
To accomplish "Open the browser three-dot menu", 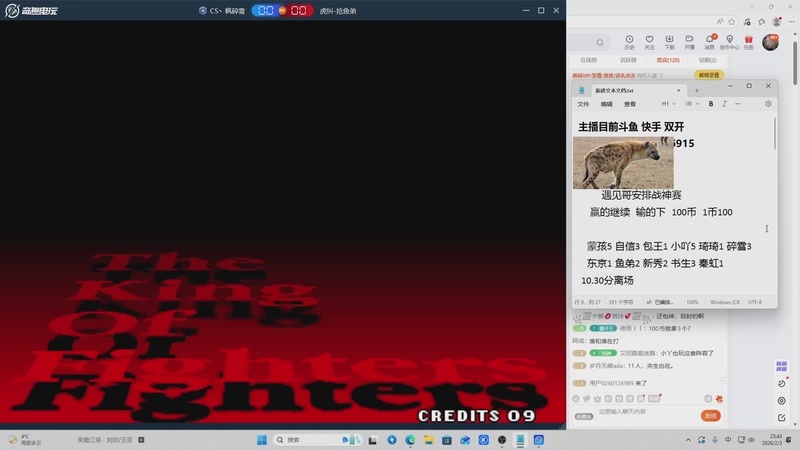I will point(791,21).
